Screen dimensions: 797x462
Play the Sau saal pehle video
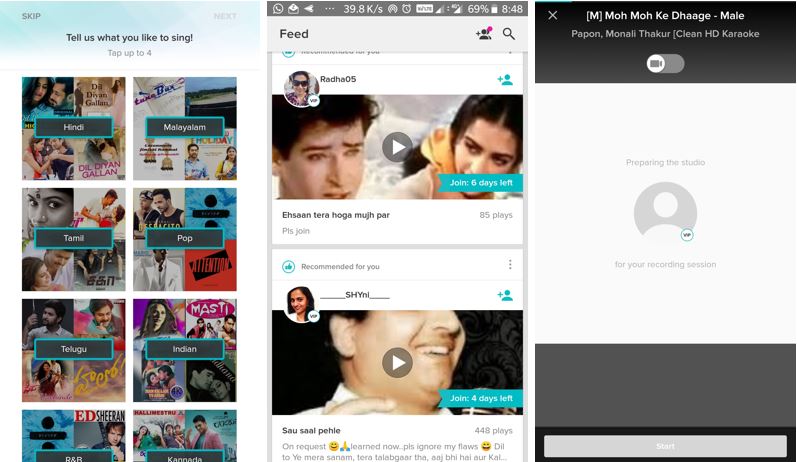coord(397,362)
